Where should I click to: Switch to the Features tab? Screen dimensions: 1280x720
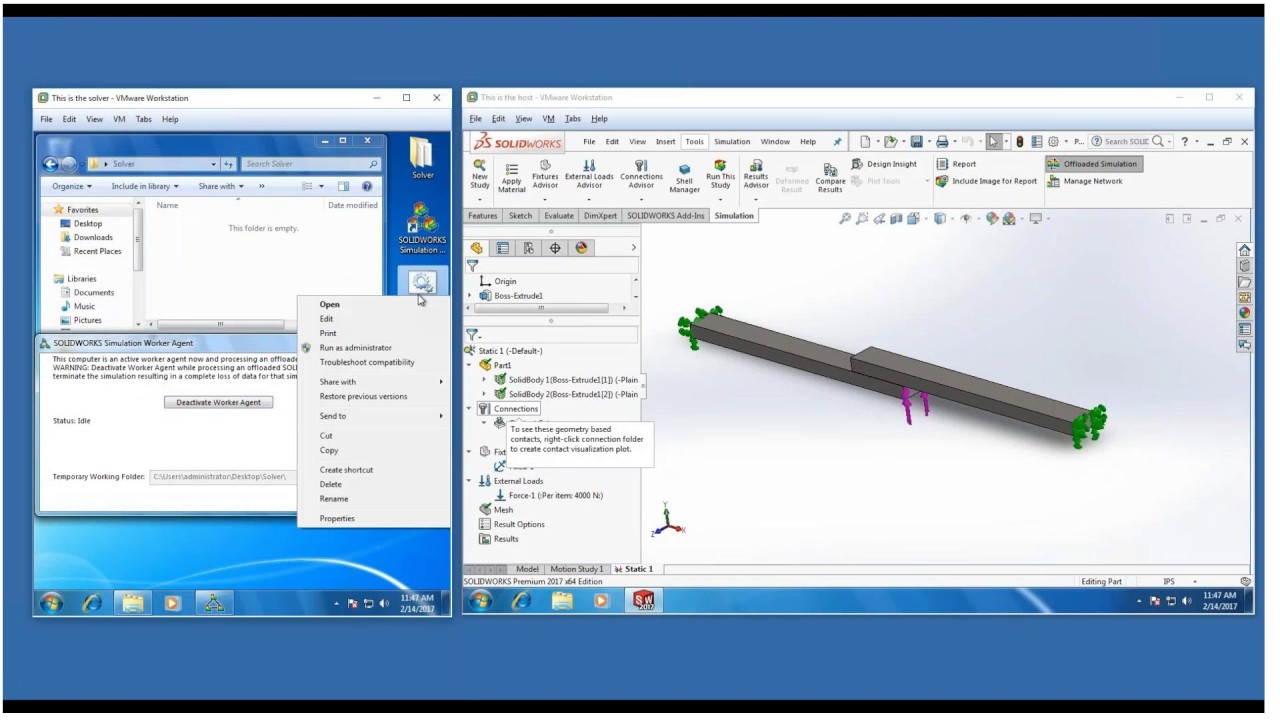(482, 216)
